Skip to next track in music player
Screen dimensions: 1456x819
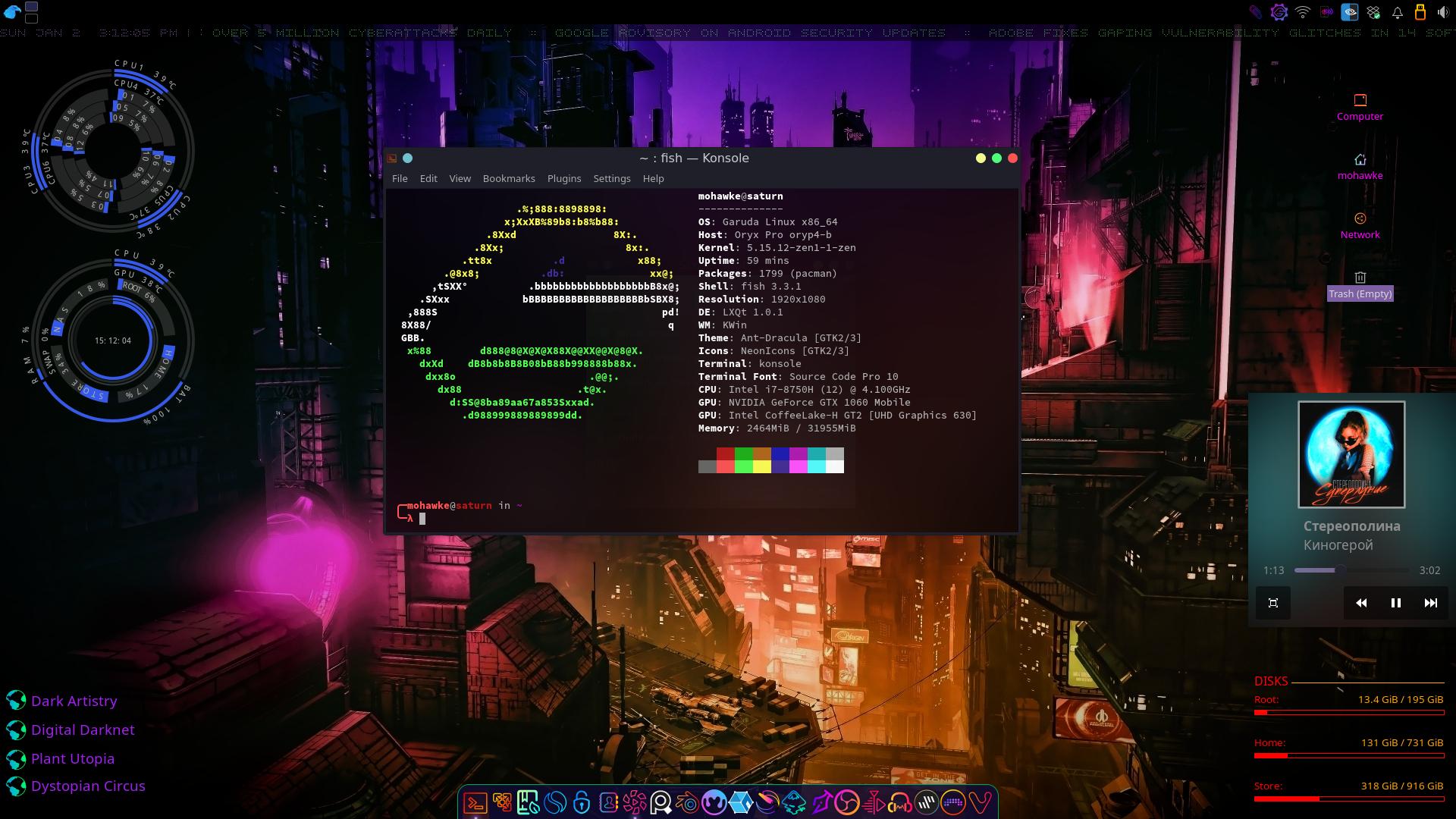[1430, 603]
